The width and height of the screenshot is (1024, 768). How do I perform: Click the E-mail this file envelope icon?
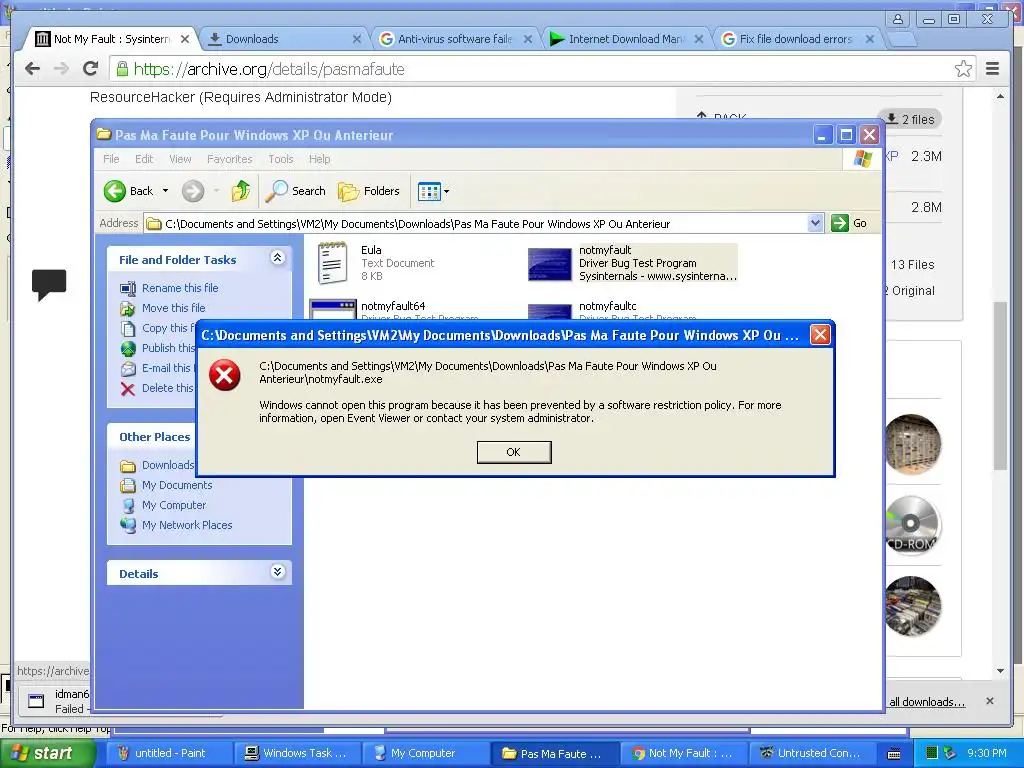pyautogui.click(x=128, y=369)
